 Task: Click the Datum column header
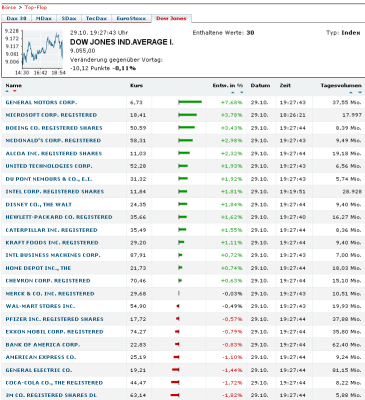coord(260,86)
